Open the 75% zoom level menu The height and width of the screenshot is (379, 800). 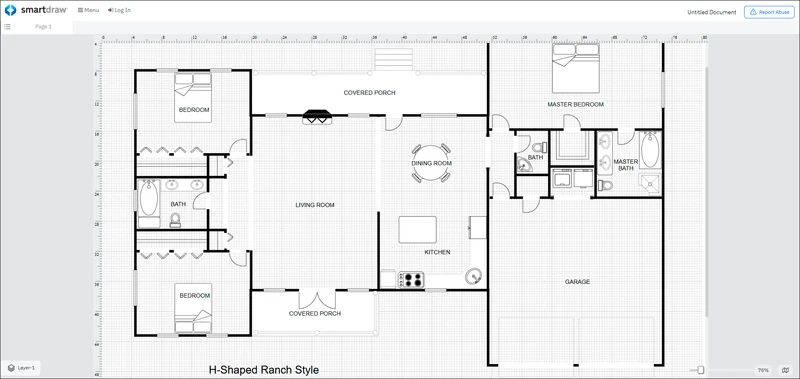[x=763, y=370]
